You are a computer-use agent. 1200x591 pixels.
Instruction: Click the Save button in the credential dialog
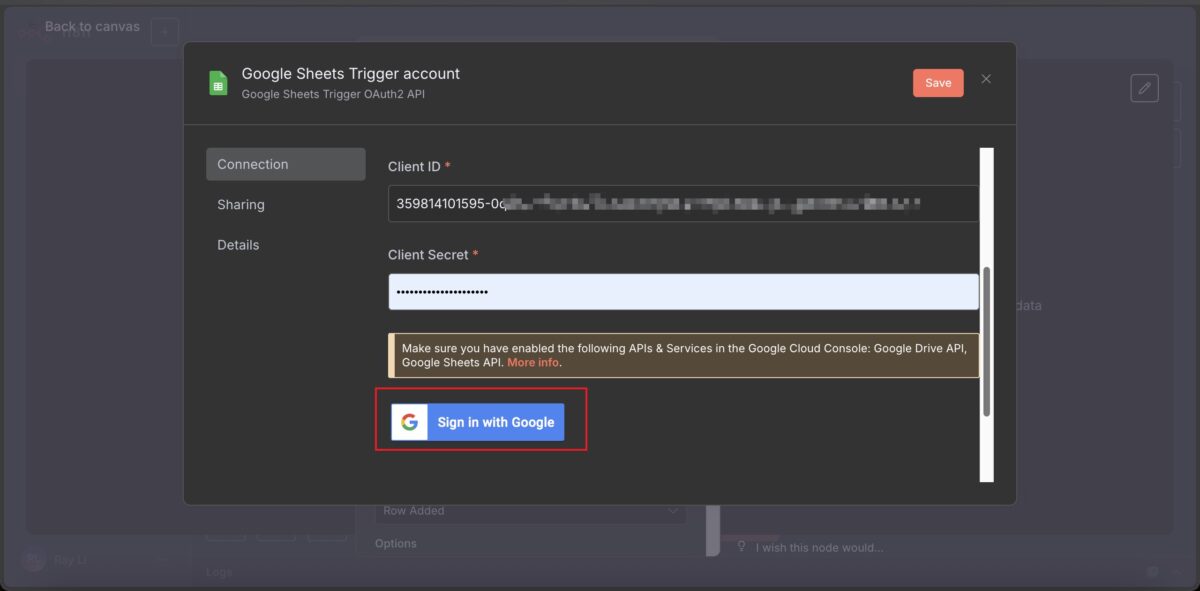tap(938, 83)
